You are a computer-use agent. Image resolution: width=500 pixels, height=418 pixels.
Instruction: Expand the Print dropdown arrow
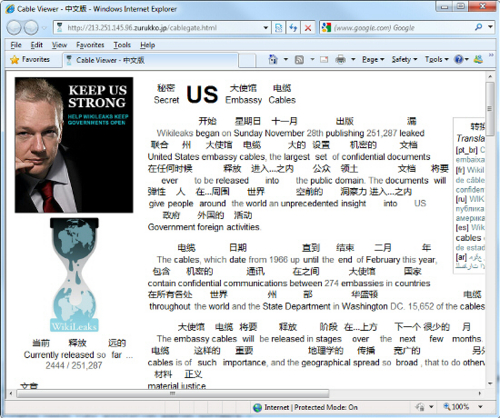pos(353,59)
